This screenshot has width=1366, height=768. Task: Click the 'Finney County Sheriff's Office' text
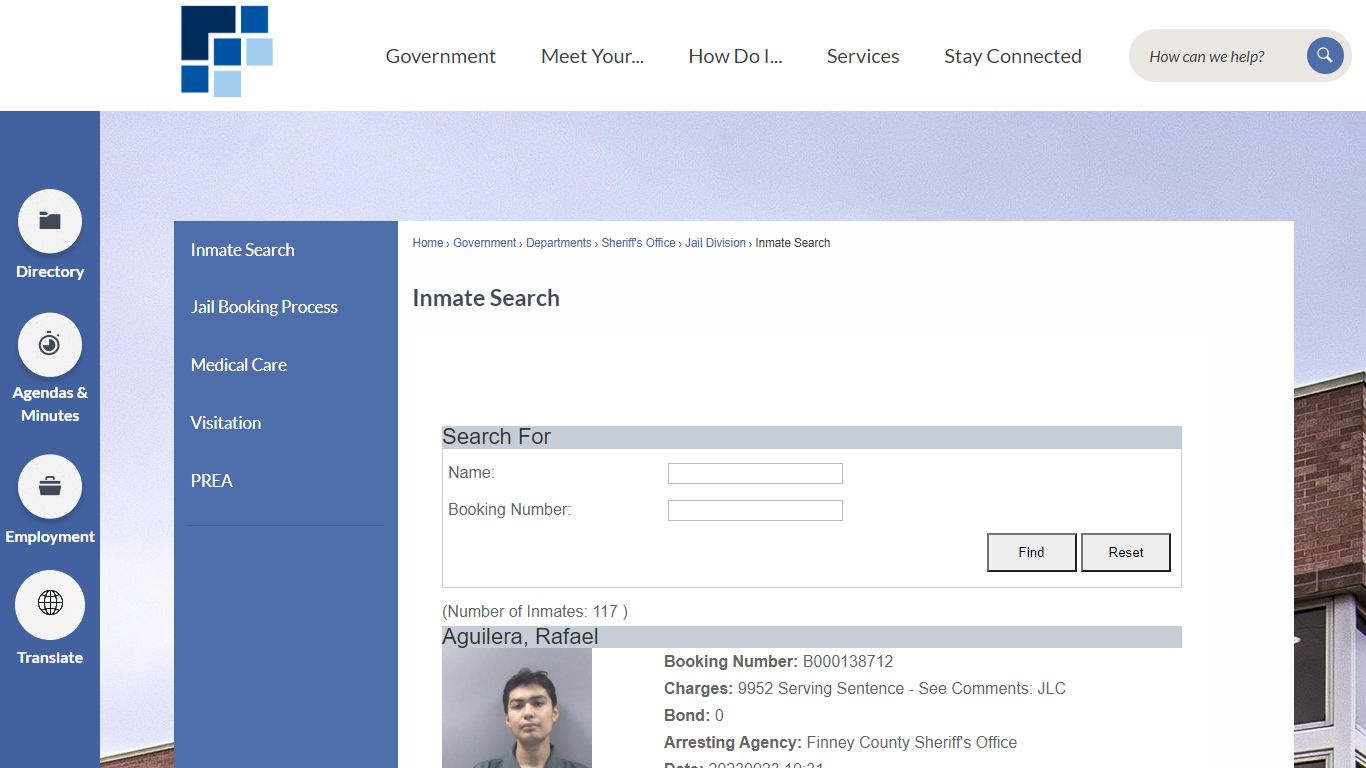[x=912, y=743]
